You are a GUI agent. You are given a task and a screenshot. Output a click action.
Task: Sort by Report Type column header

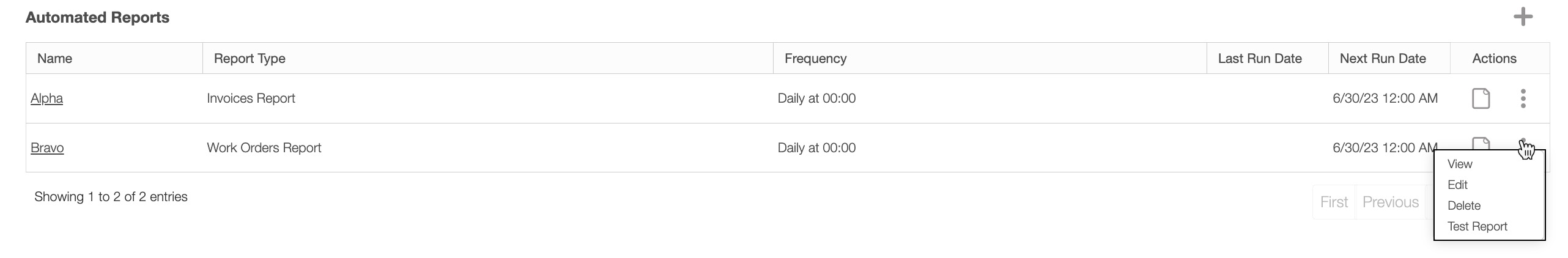coord(250,59)
